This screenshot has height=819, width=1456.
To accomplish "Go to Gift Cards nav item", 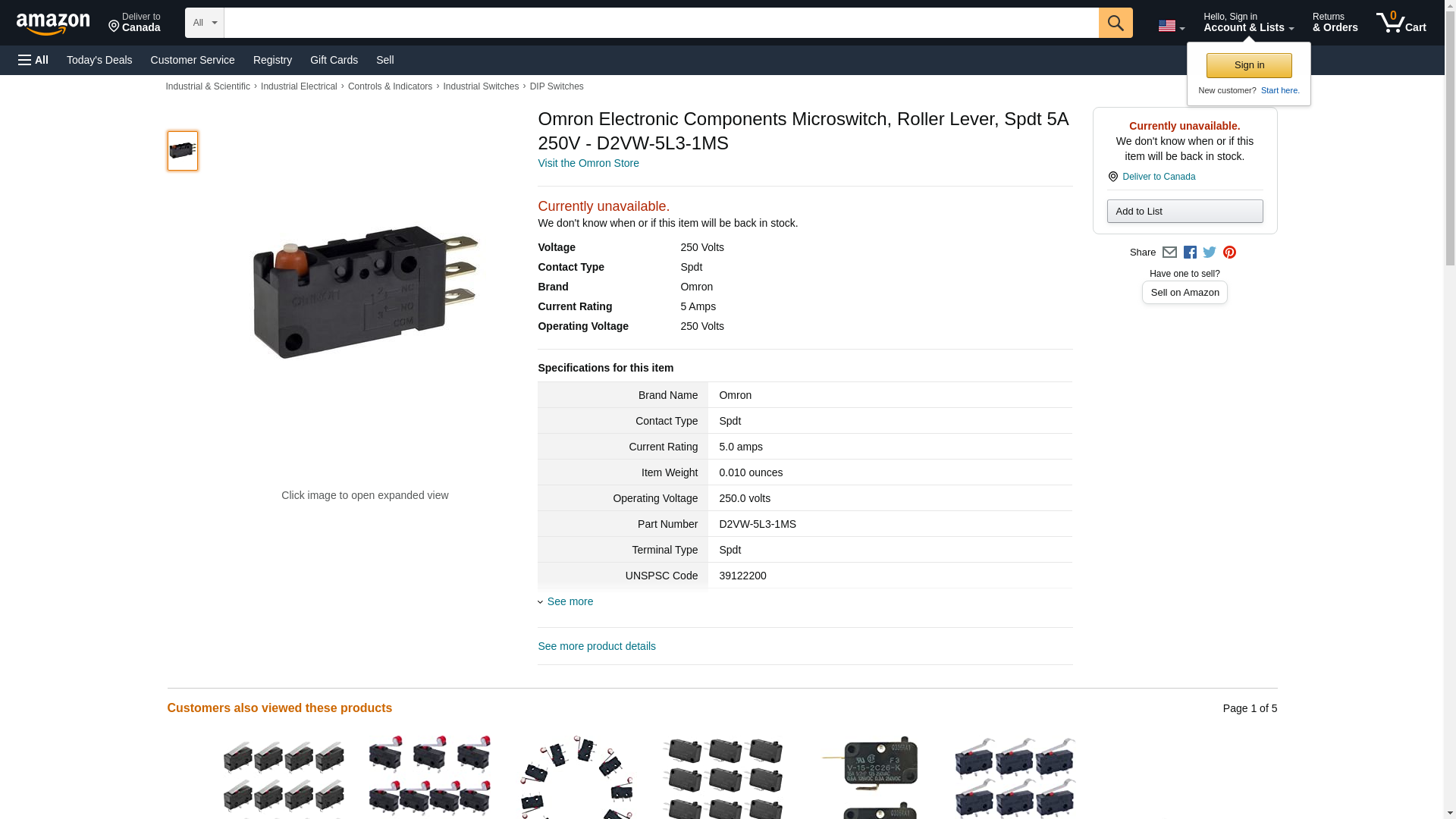I will (x=334, y=60).
